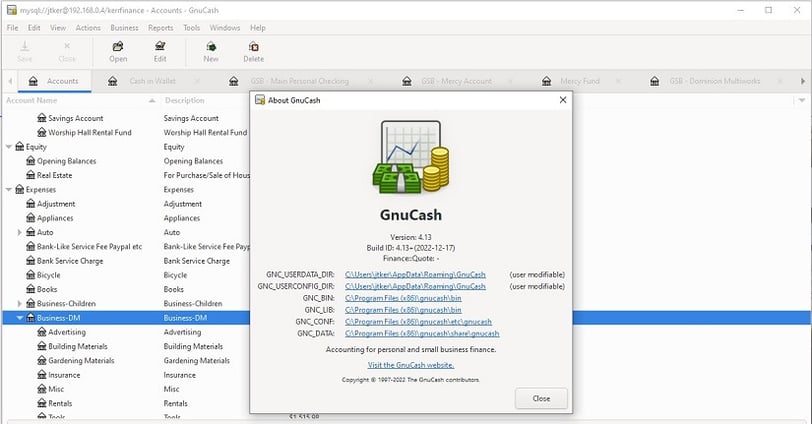The image size is (812, 424).
Task: Click the Bank Service Charge account icon
Action: pos(31,260)
